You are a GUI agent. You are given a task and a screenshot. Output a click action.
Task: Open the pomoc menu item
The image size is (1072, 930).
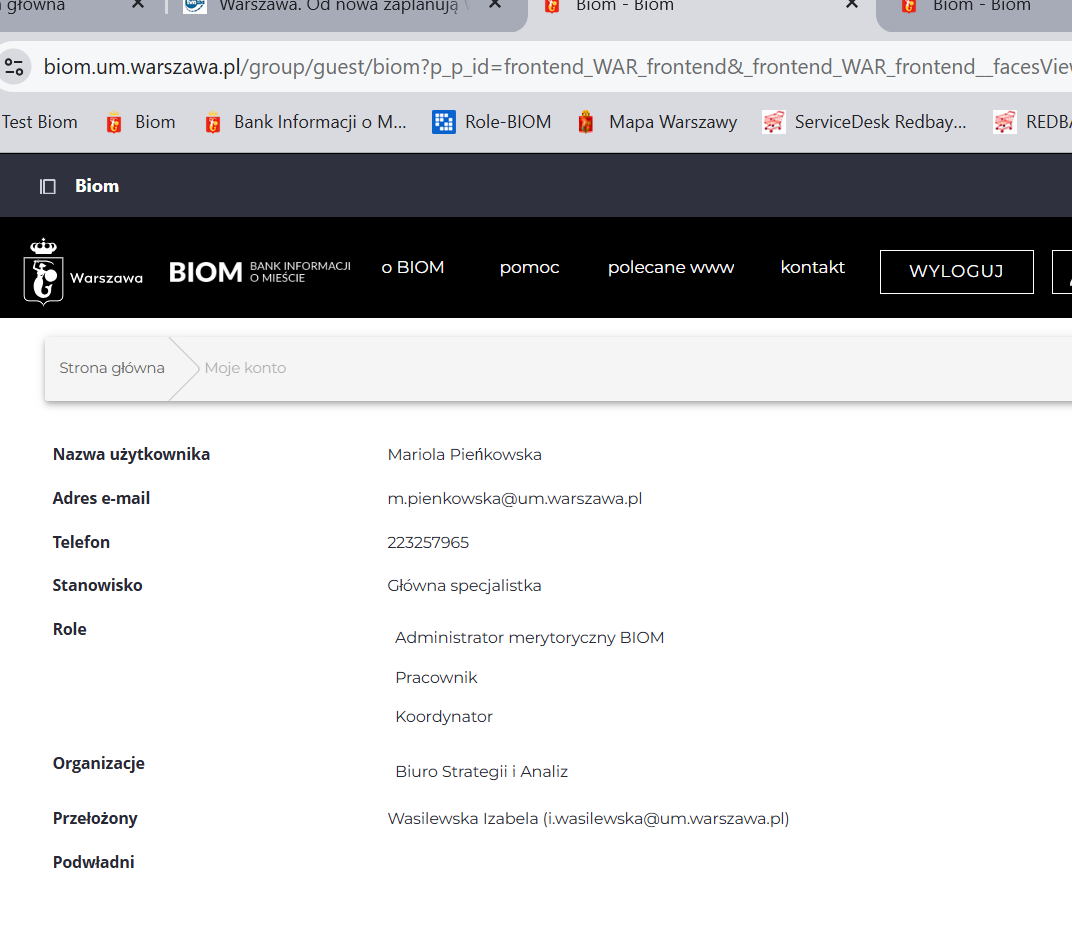click(x=529, y=267)
